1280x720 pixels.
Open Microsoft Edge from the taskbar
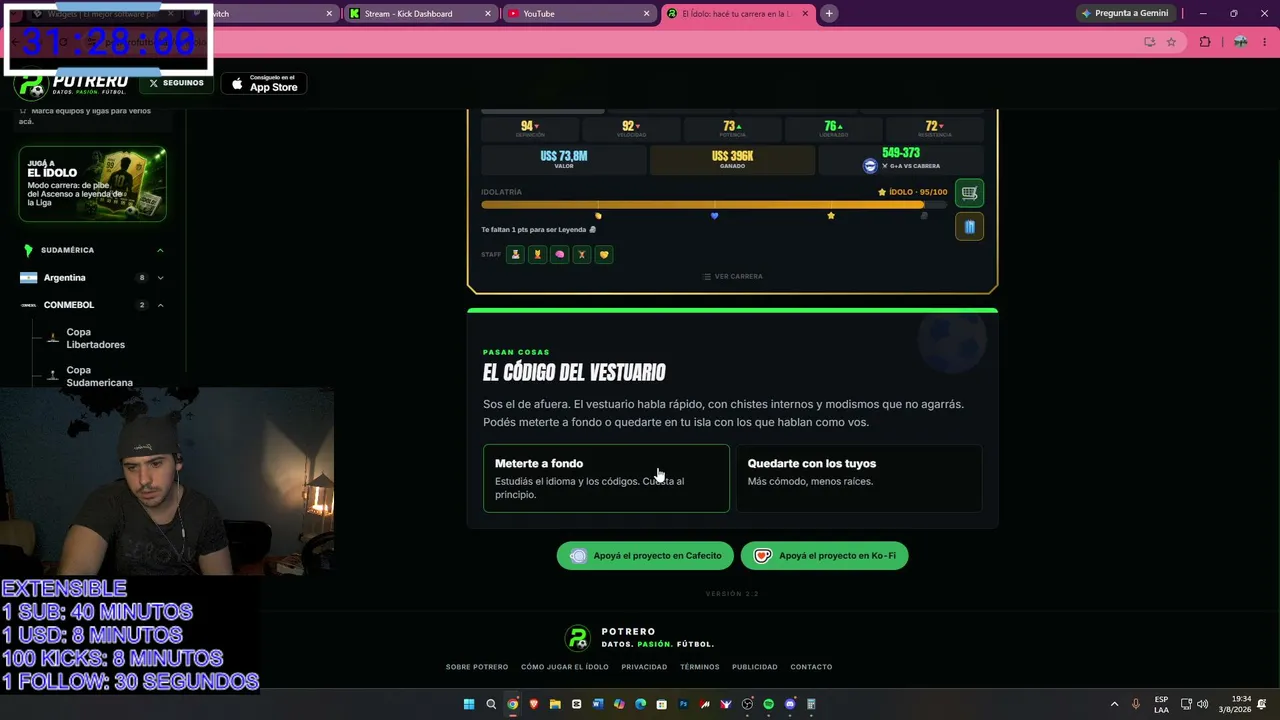click(640, 704)
